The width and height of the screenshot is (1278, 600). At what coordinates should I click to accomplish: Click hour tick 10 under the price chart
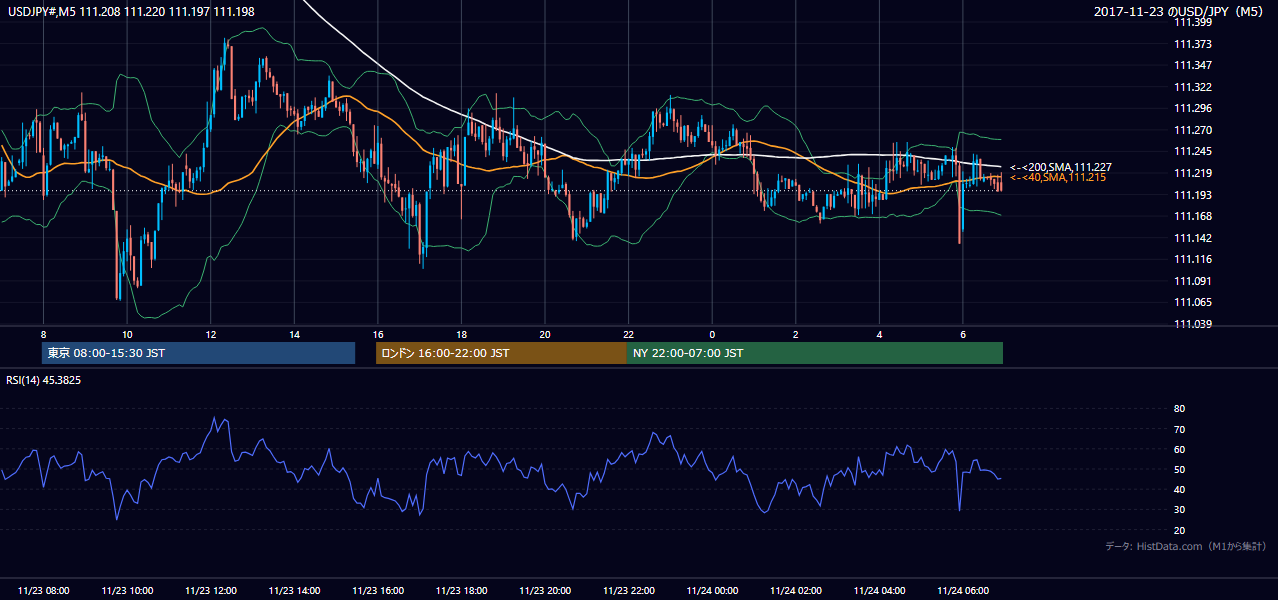point(127,334)
